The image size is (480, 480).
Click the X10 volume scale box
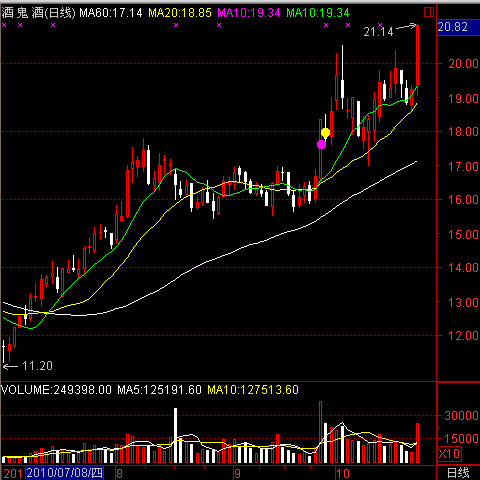coord(449,454)
